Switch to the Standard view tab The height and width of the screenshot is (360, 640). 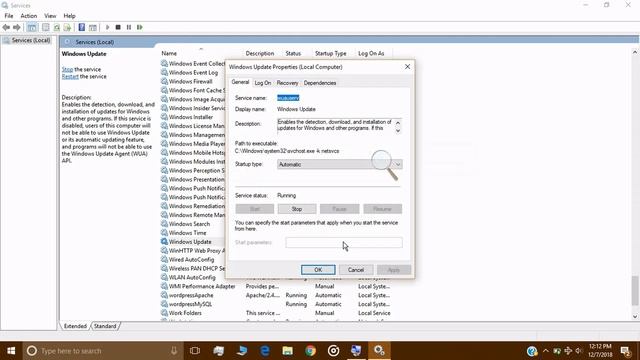pos(105,326)
